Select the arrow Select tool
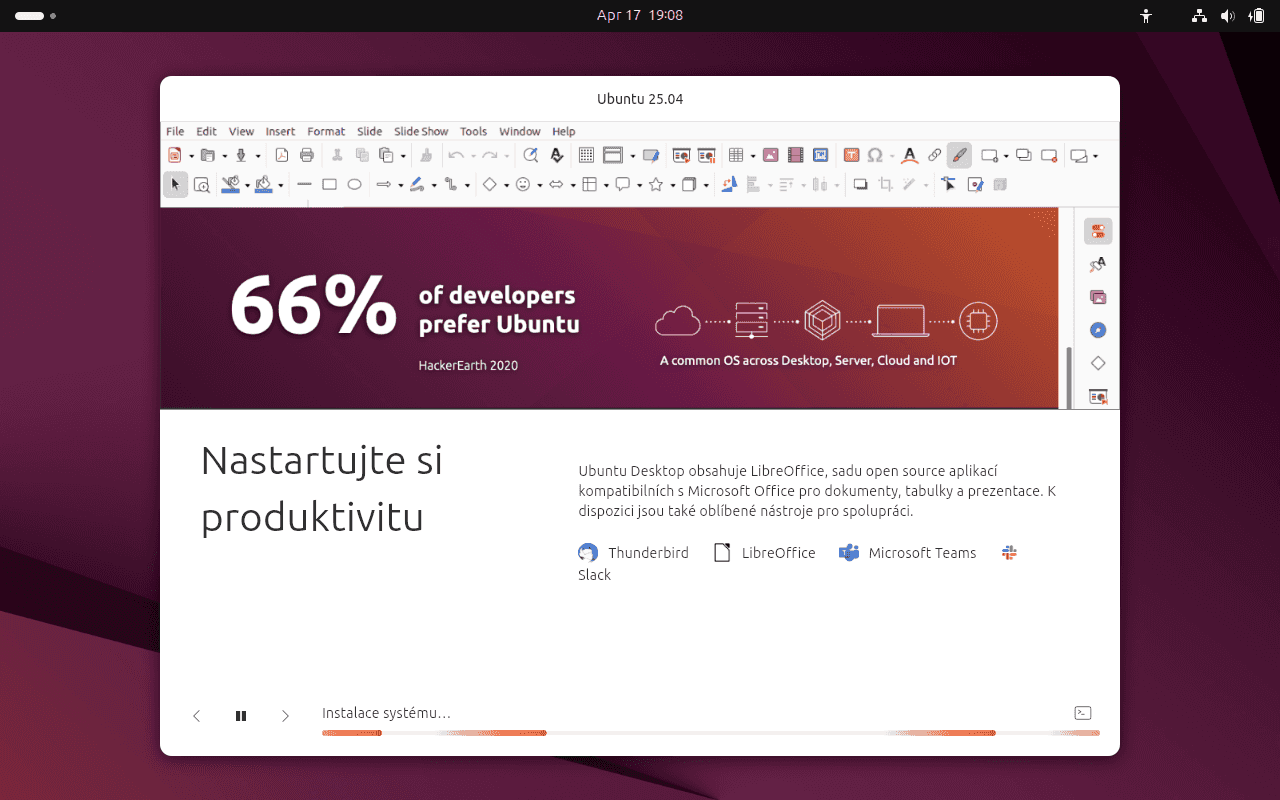 tap(175, 184)
